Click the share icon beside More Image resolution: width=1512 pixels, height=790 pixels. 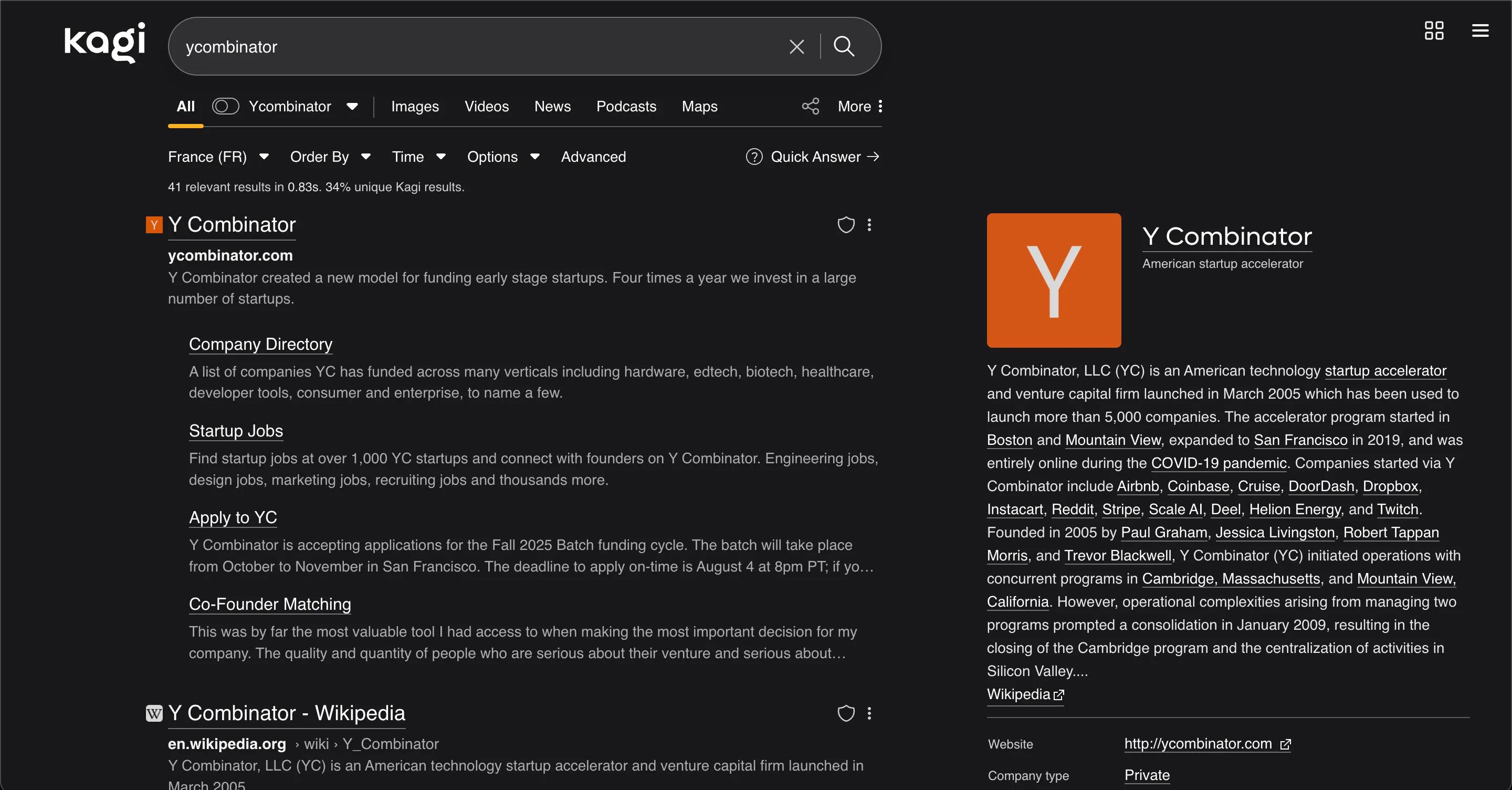coord(810,106)
